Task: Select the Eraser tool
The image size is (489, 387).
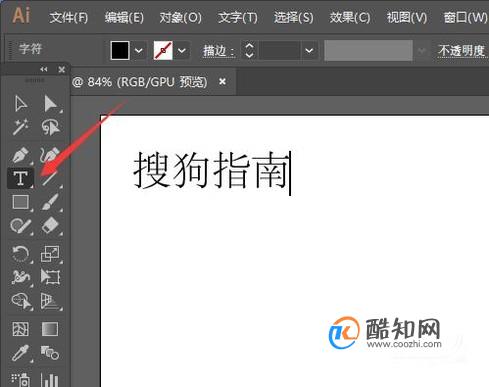Action: 50,225
